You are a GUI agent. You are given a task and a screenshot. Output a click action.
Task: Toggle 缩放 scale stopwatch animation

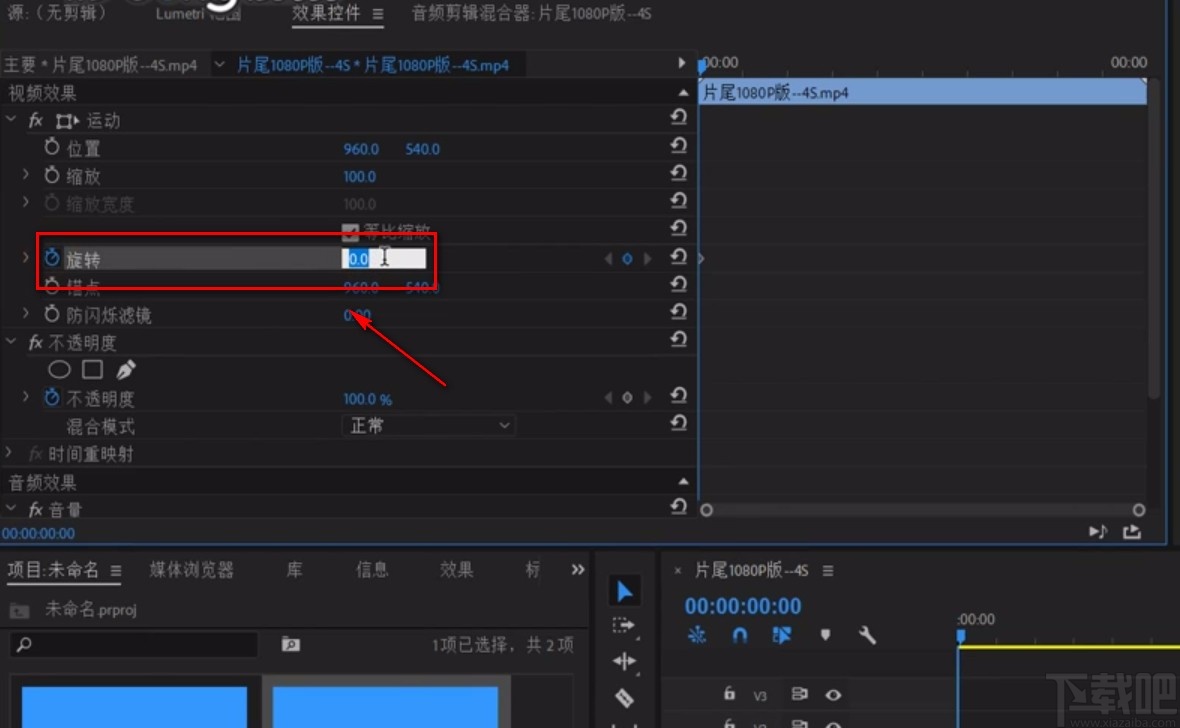51,175
